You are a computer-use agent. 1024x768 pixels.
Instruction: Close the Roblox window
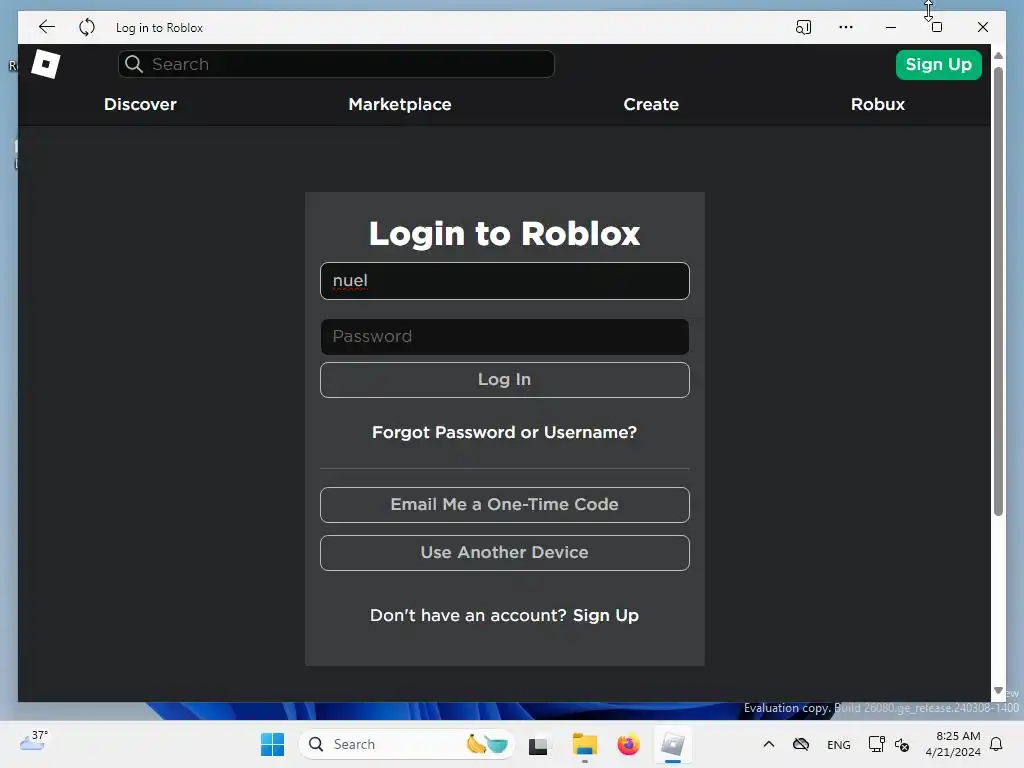(982, 27)
